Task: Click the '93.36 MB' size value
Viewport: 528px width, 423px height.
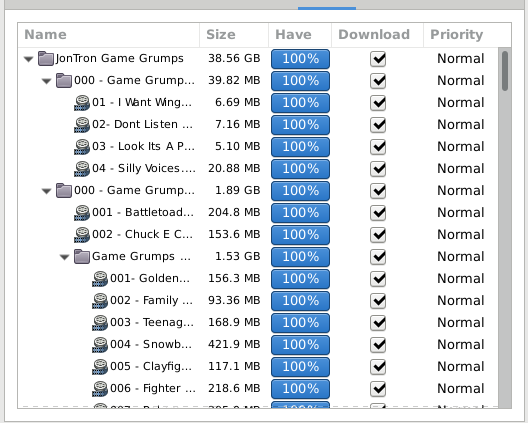Action: pos(234,300)
